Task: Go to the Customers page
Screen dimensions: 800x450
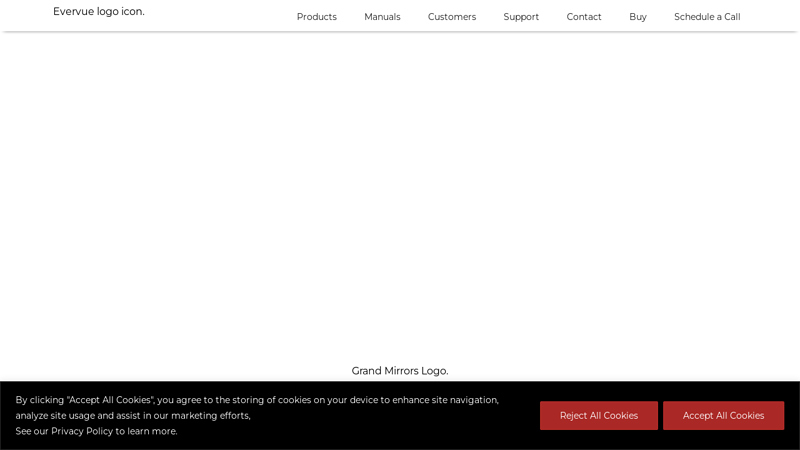Action: click(452, 17)
